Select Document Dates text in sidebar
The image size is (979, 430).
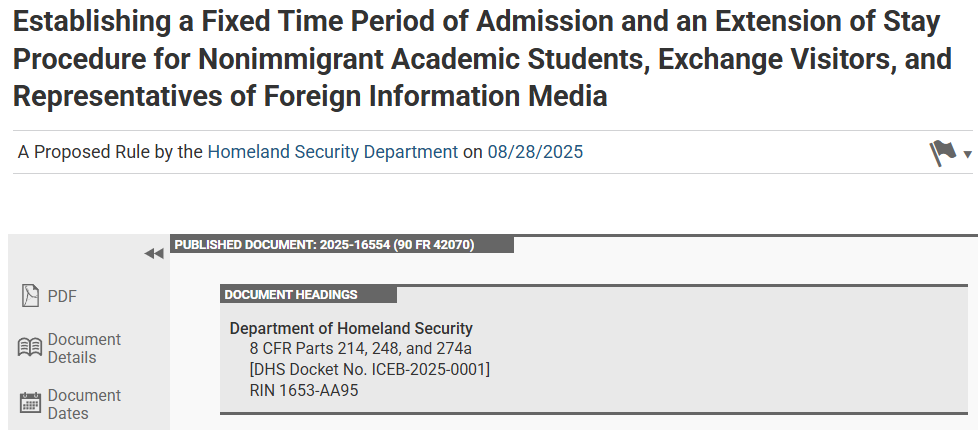coord(84,404)
